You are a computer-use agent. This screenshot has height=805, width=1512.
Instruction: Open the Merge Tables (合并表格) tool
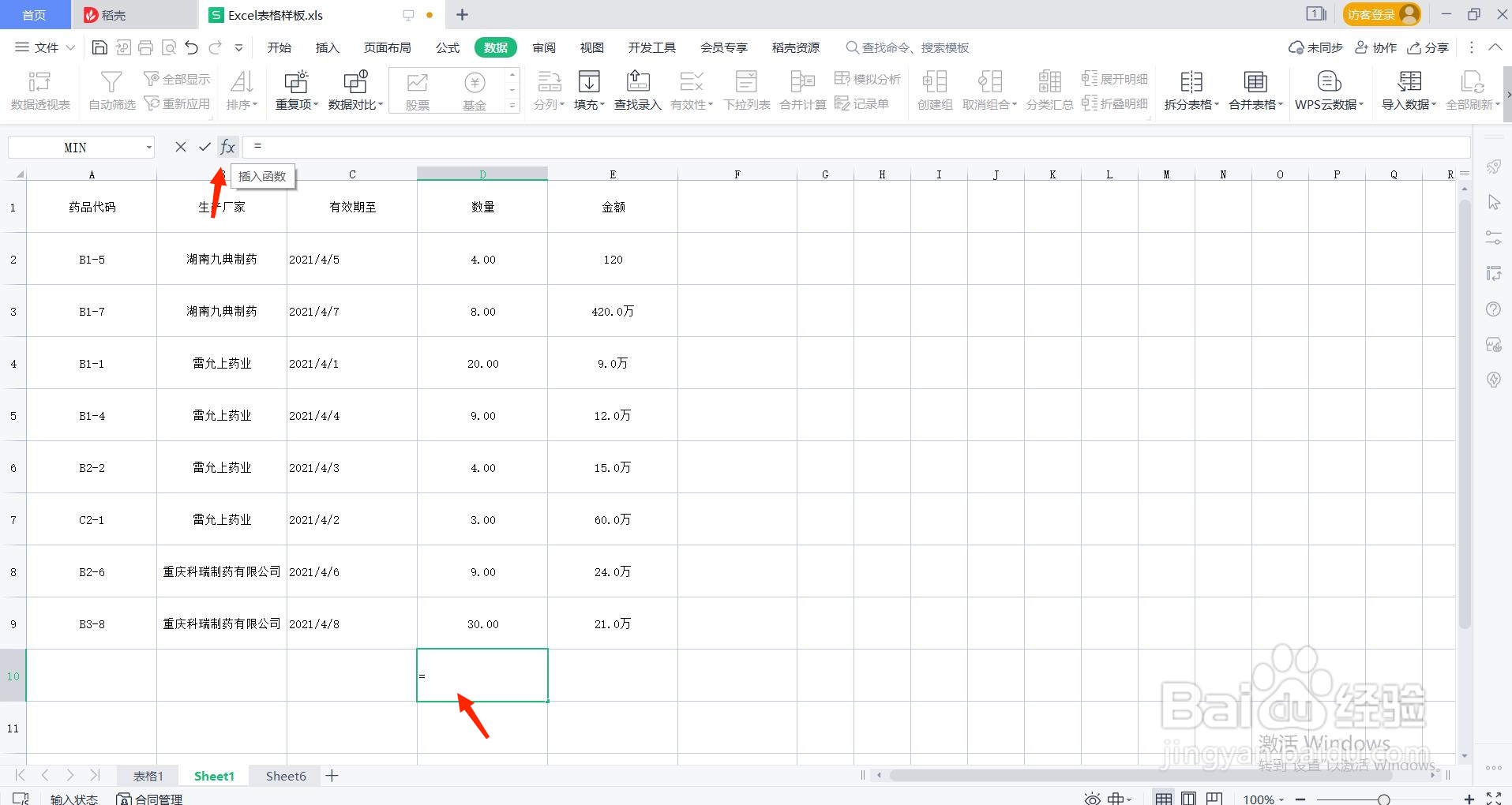coord(1255,91)
